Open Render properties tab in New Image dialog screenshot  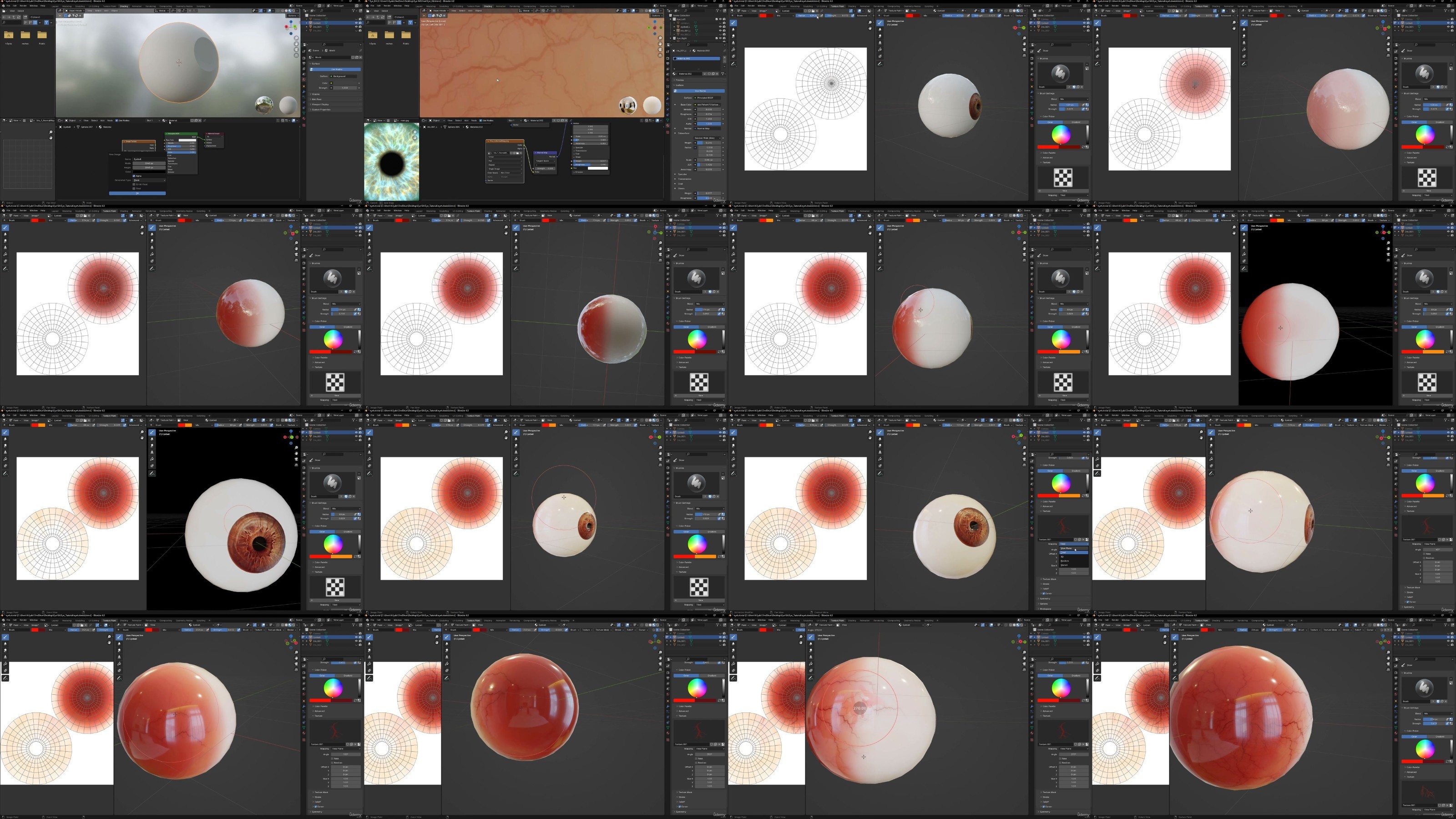(x=304, y=58)
